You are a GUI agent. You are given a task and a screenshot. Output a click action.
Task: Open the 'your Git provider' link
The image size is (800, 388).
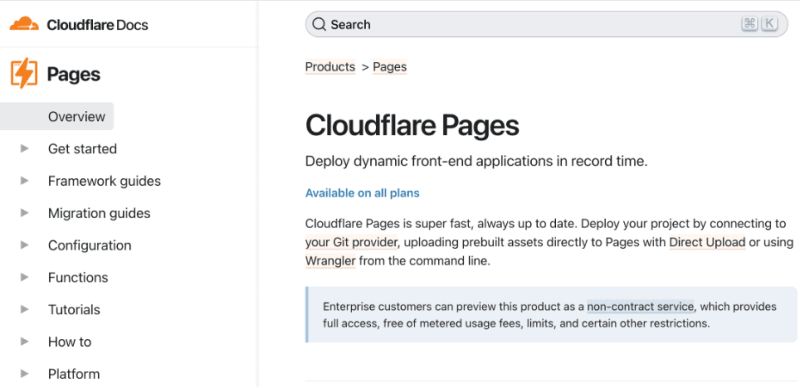[351, 242]
